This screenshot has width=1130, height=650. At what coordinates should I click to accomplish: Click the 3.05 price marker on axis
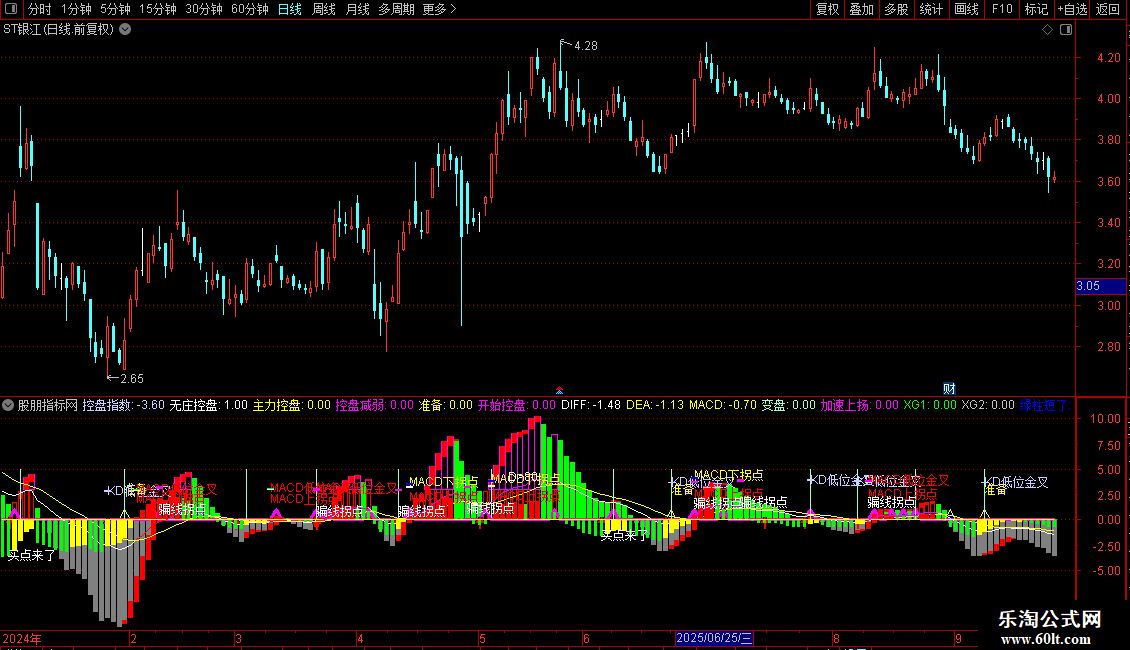point(1100,286)
